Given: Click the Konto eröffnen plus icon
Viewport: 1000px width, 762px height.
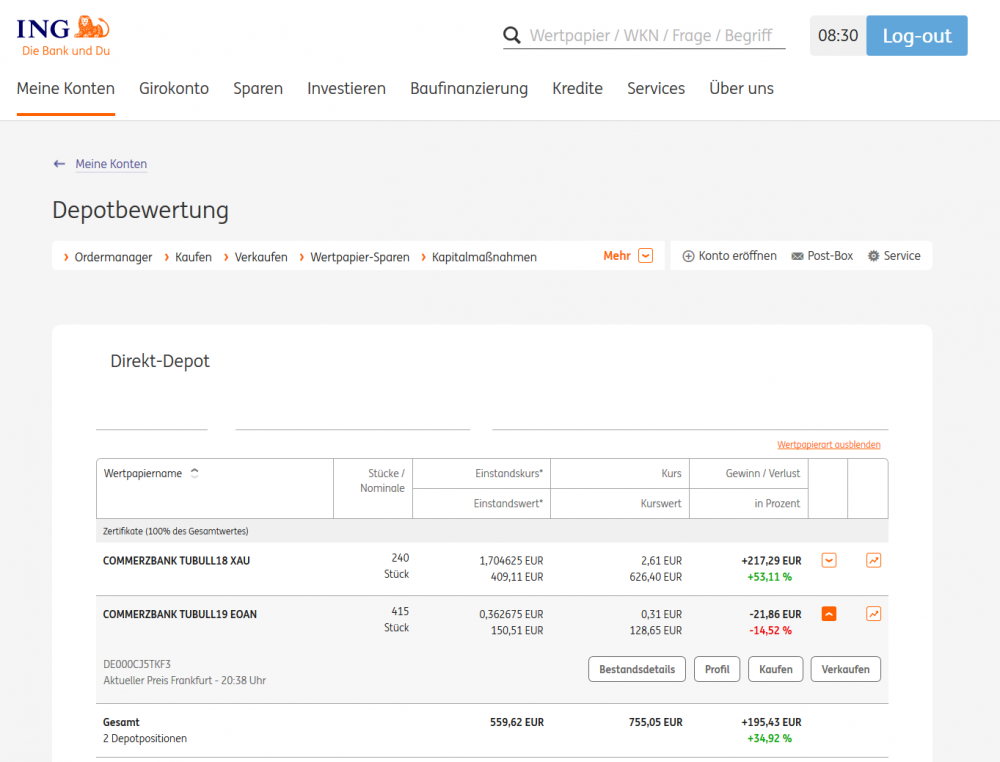Looking at the screenshot, I should 688,256.
